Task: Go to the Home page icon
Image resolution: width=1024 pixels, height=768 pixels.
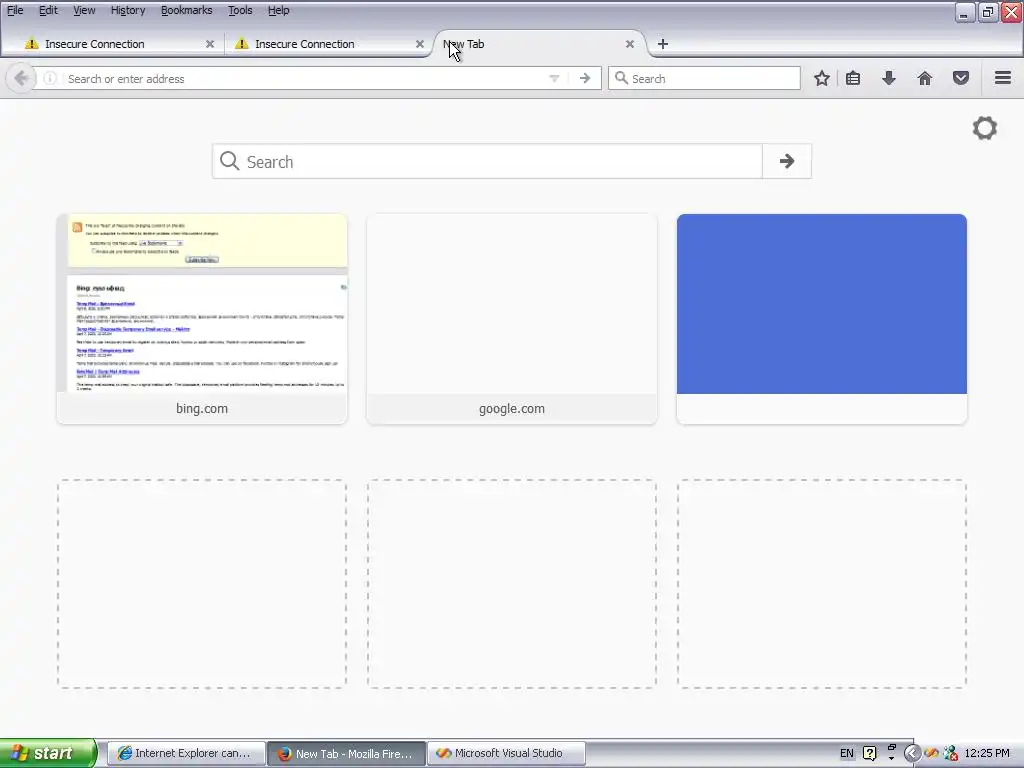Action: click(925, 78)
